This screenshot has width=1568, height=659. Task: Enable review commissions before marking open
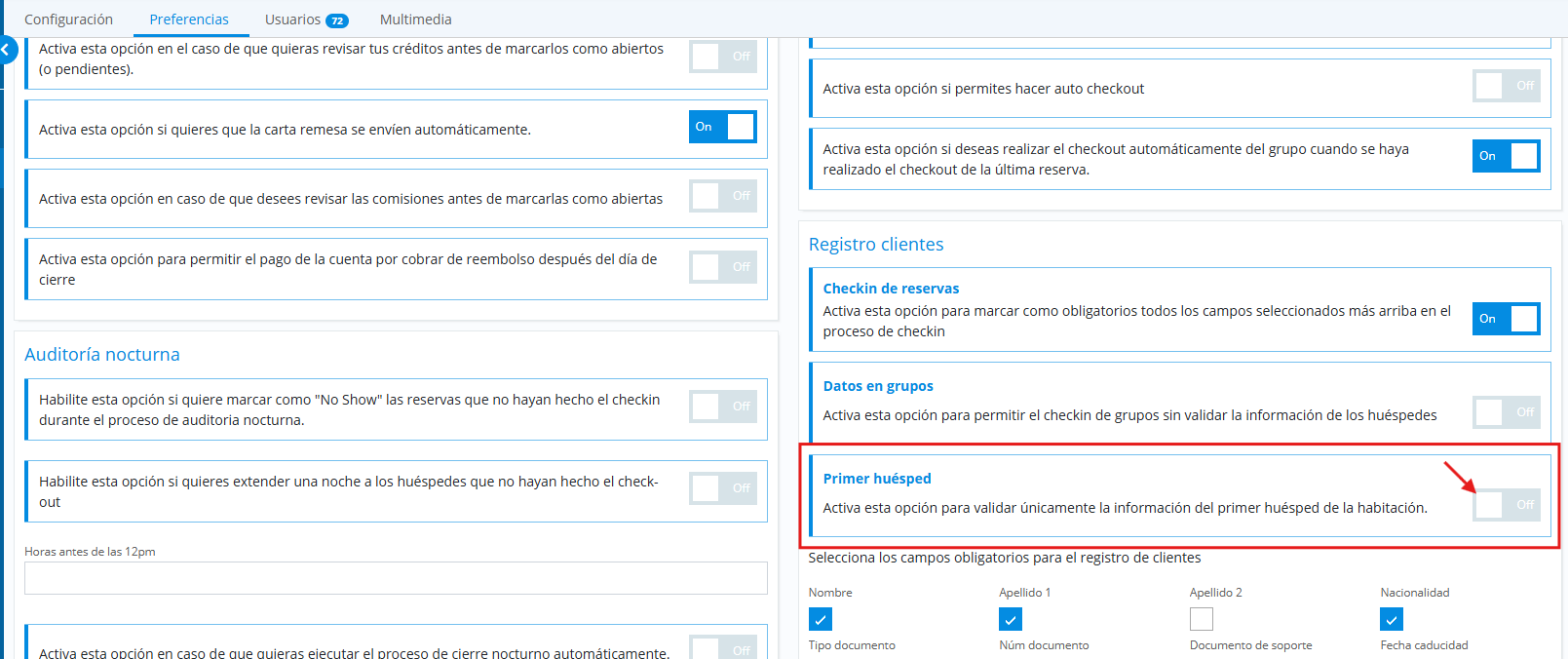pyautogui.click(x=723, y=196)
